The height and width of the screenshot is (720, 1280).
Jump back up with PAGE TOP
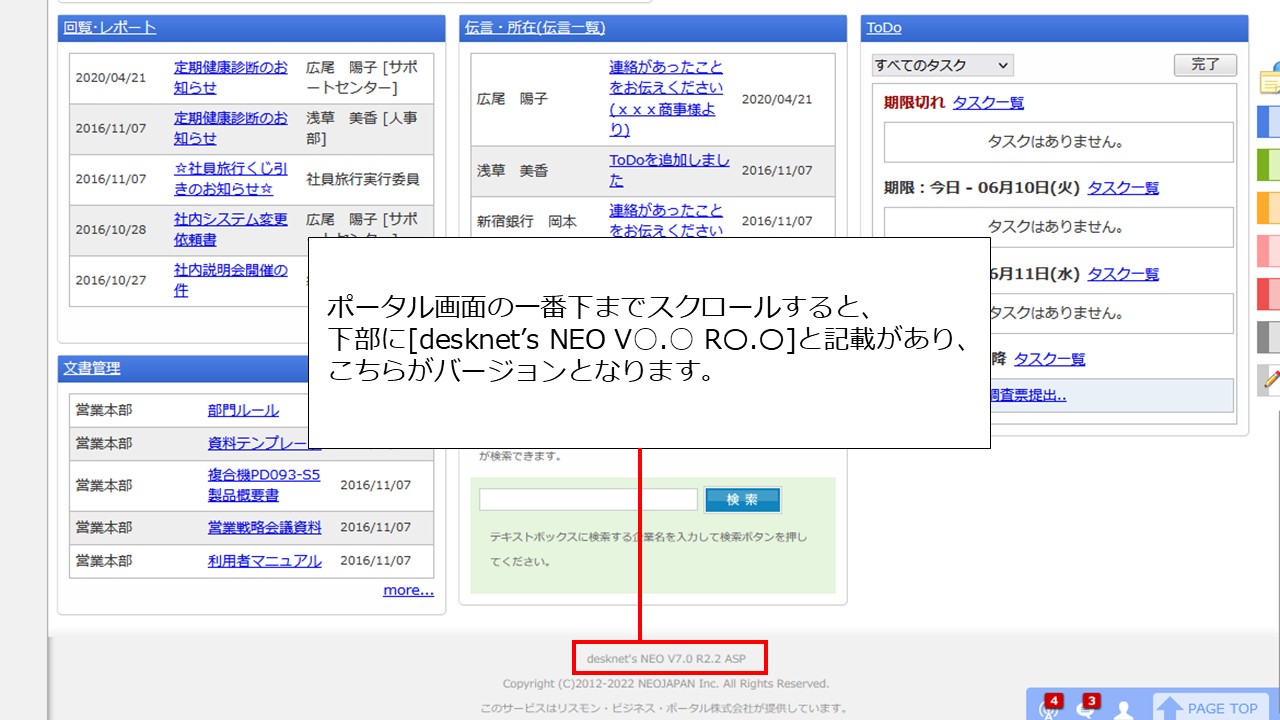pos(1210,708)
